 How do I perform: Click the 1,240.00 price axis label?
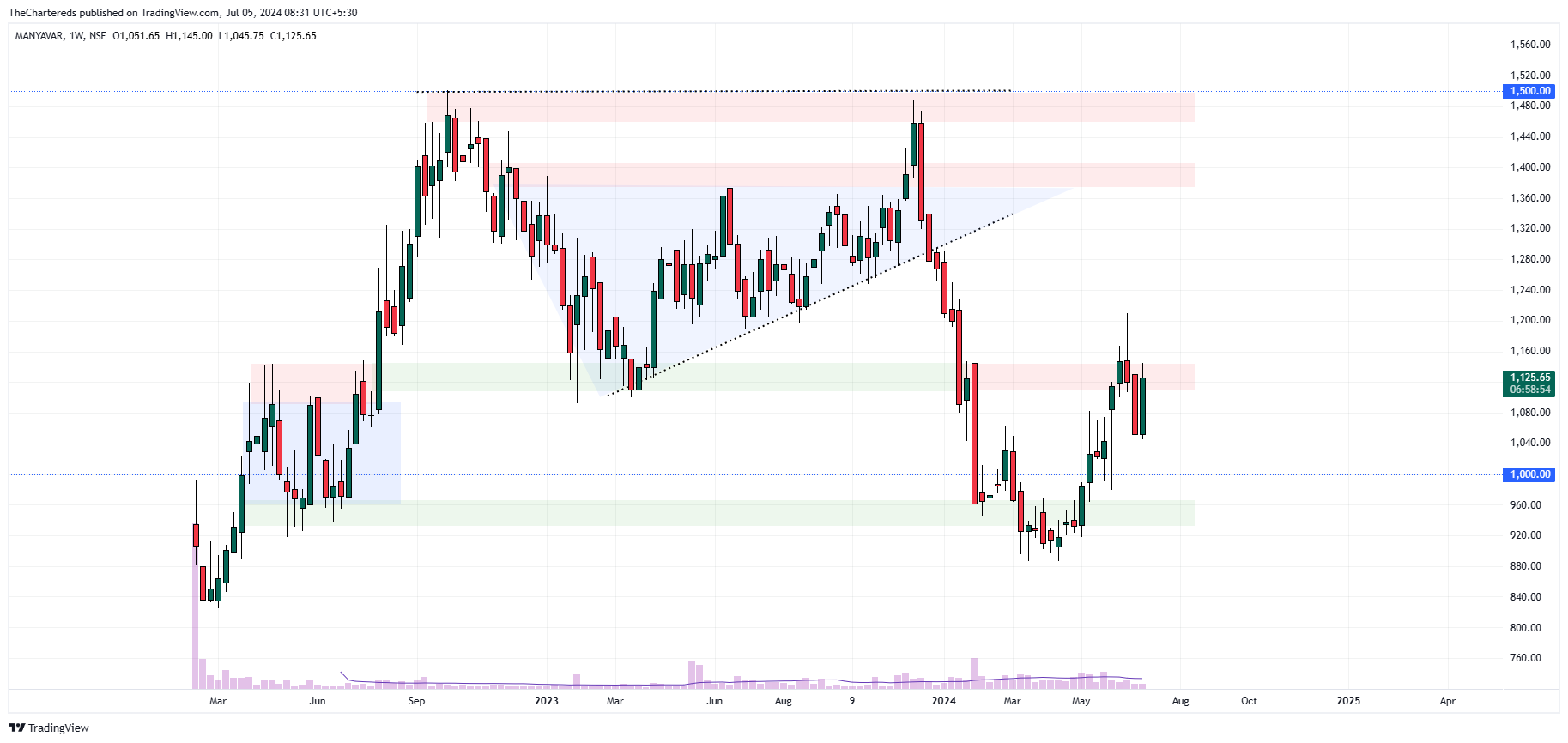tap(1530, 290)
